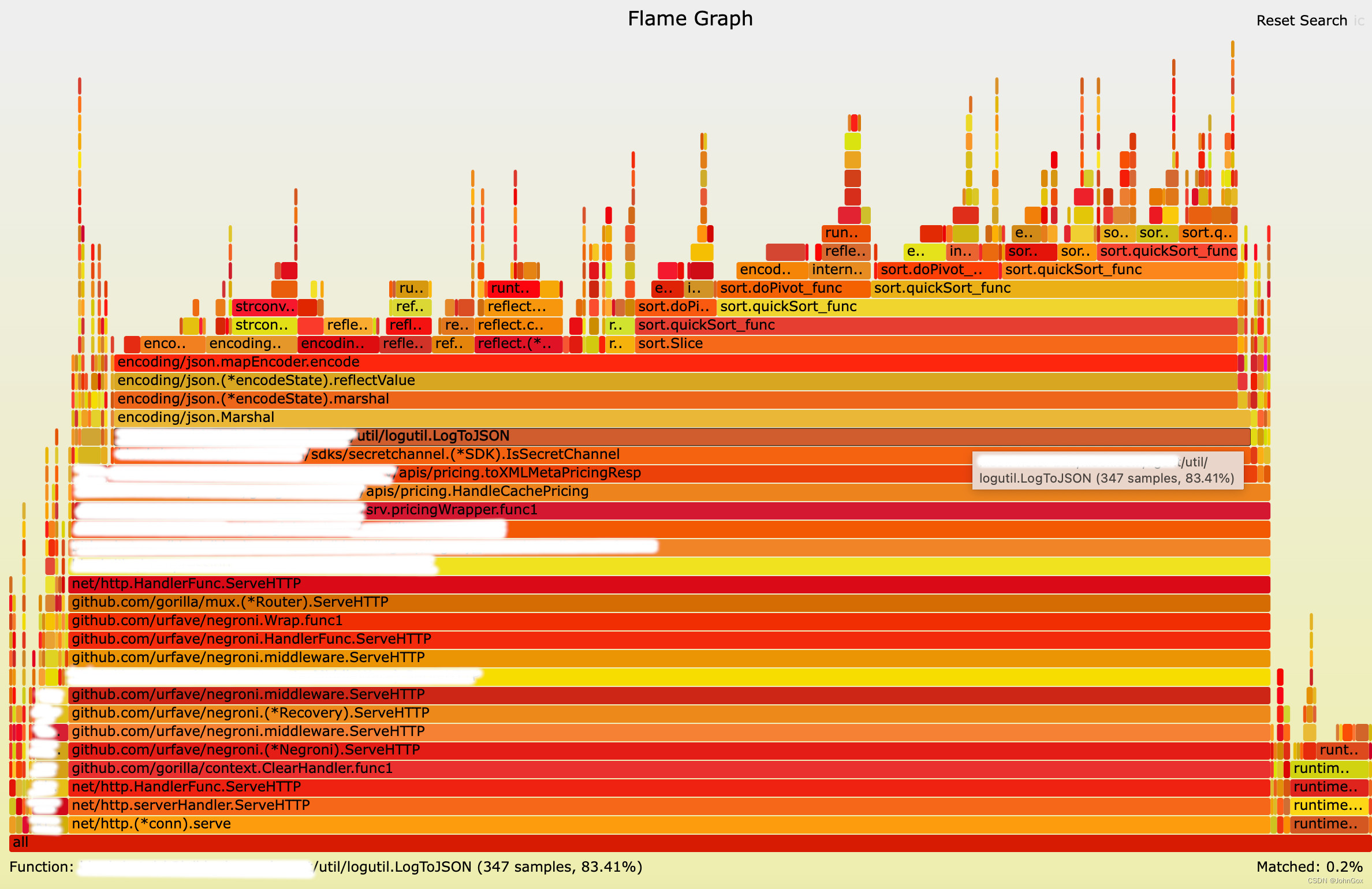The image size is (1372, 889).
Task: Select the 'ru..' frame
Action: click(412, 288)
